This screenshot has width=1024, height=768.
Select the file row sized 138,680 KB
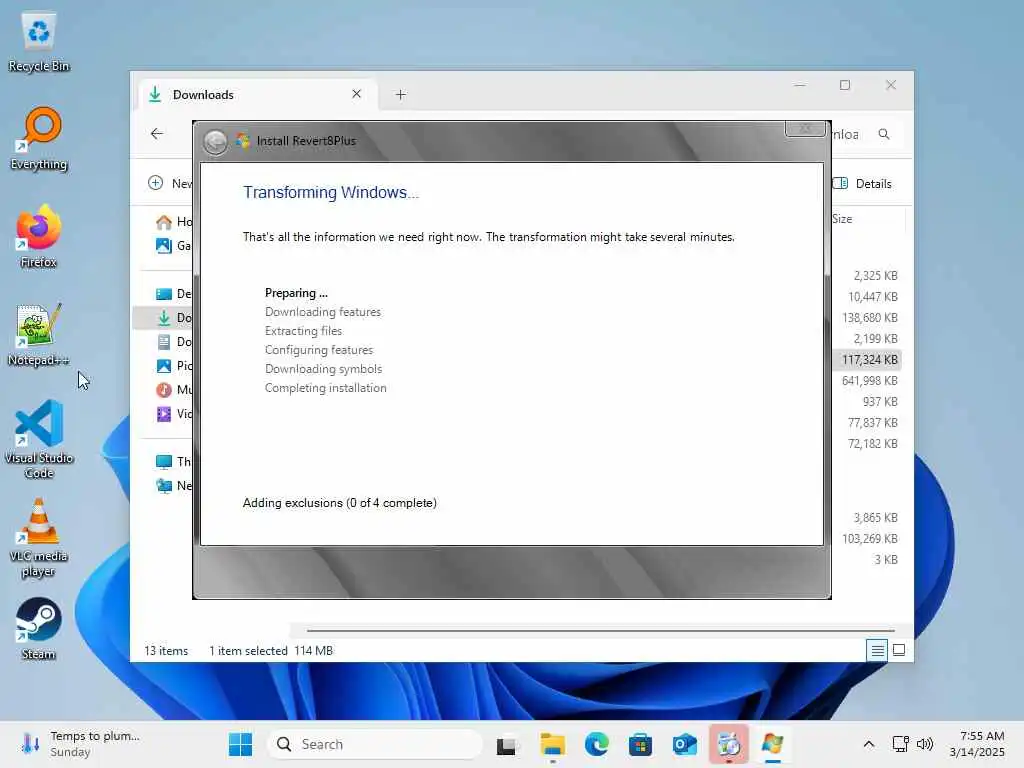pos(869,318)
